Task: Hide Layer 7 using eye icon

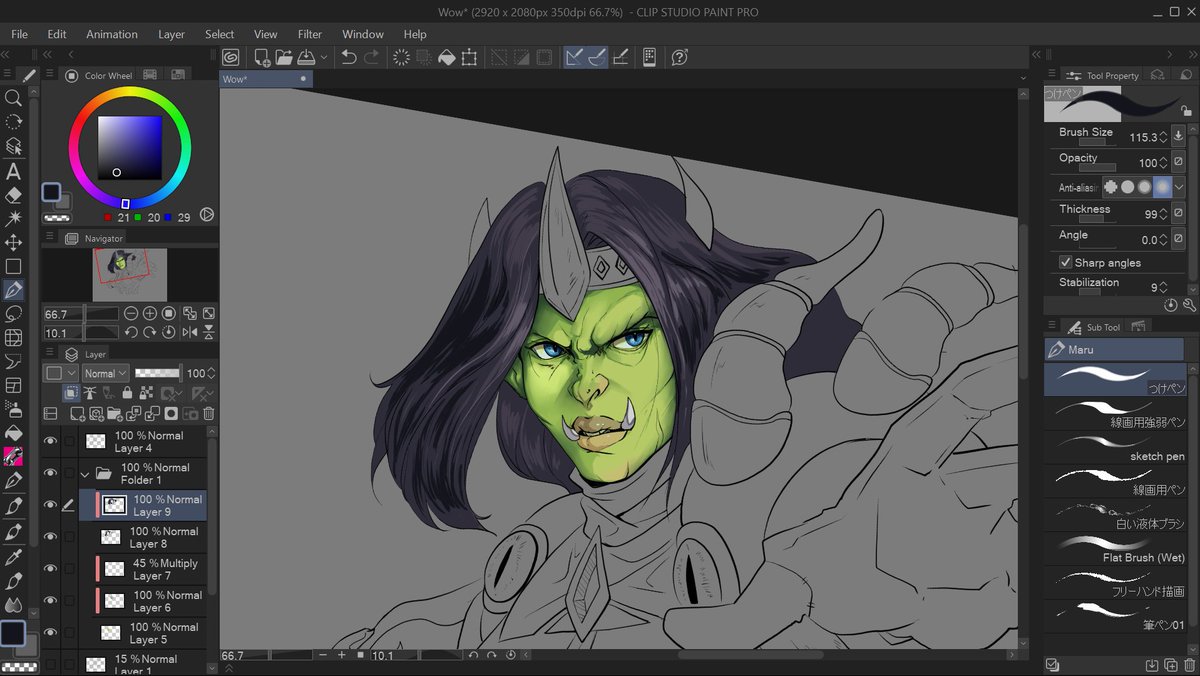Action: (50, 569)
